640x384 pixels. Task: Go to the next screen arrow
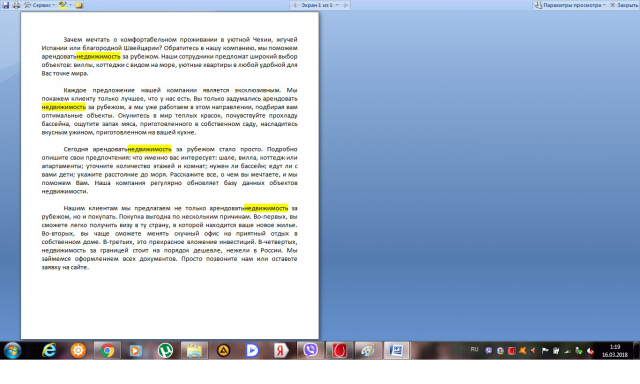[x=345, y=5]
